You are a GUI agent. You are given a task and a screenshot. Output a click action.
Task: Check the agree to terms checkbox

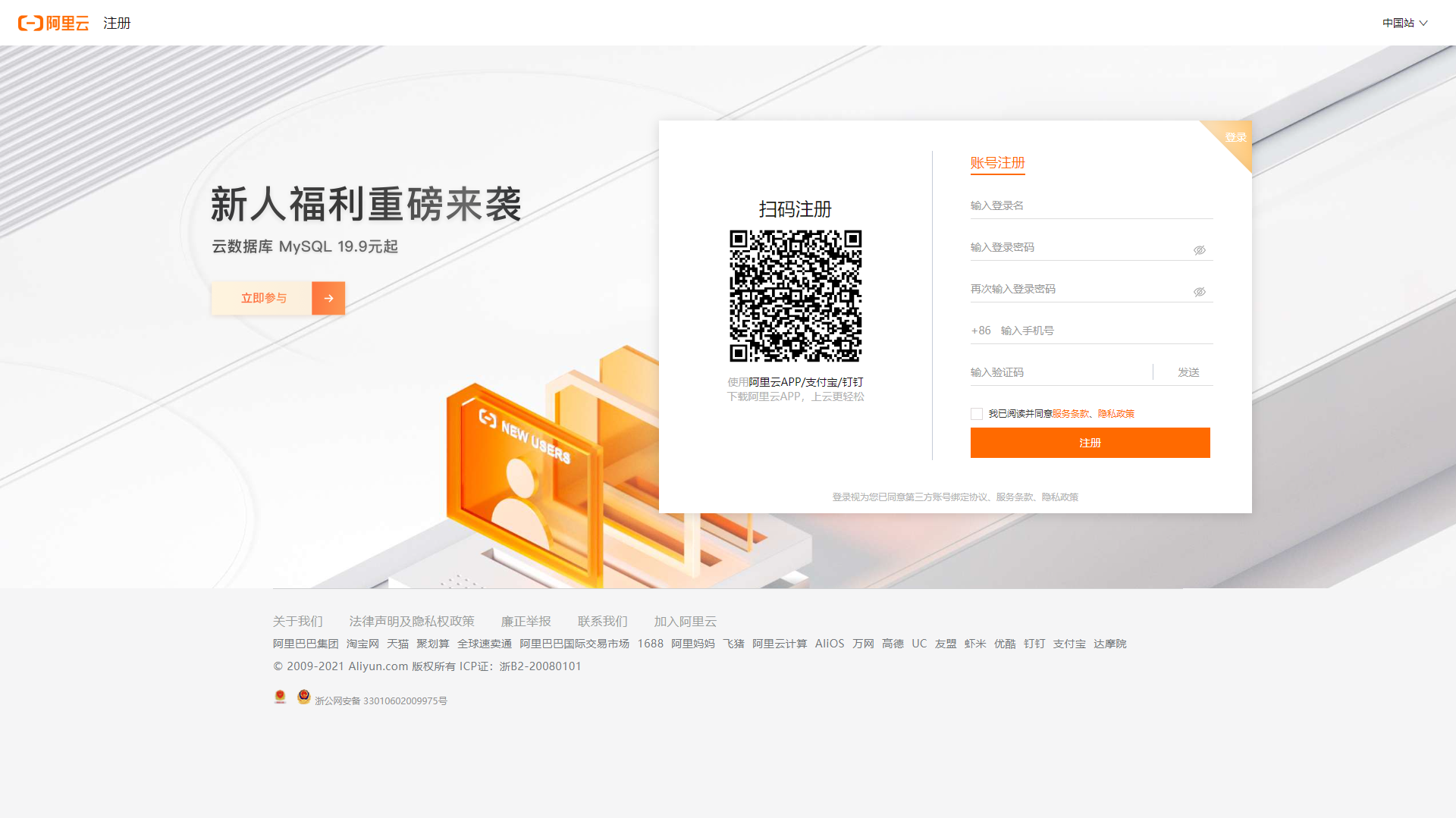[977, 414]
